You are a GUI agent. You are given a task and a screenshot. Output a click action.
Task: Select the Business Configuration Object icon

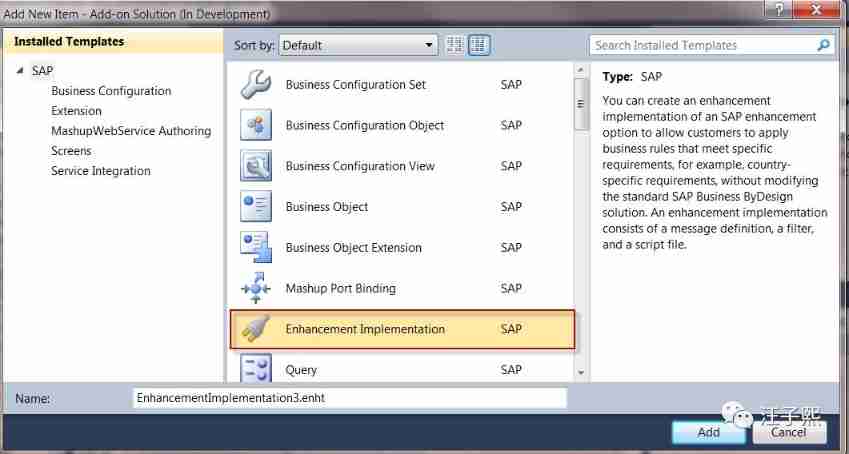pos(255,126)
